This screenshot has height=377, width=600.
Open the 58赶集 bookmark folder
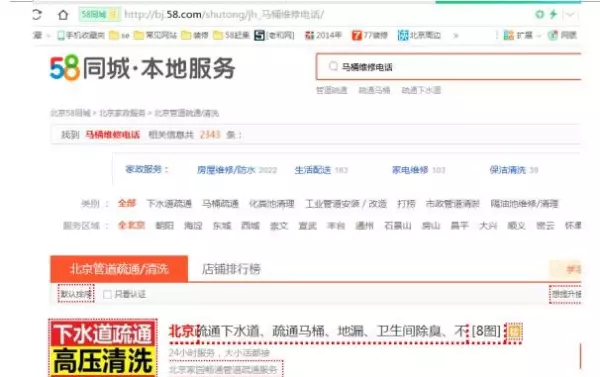(x=232, y=36)
